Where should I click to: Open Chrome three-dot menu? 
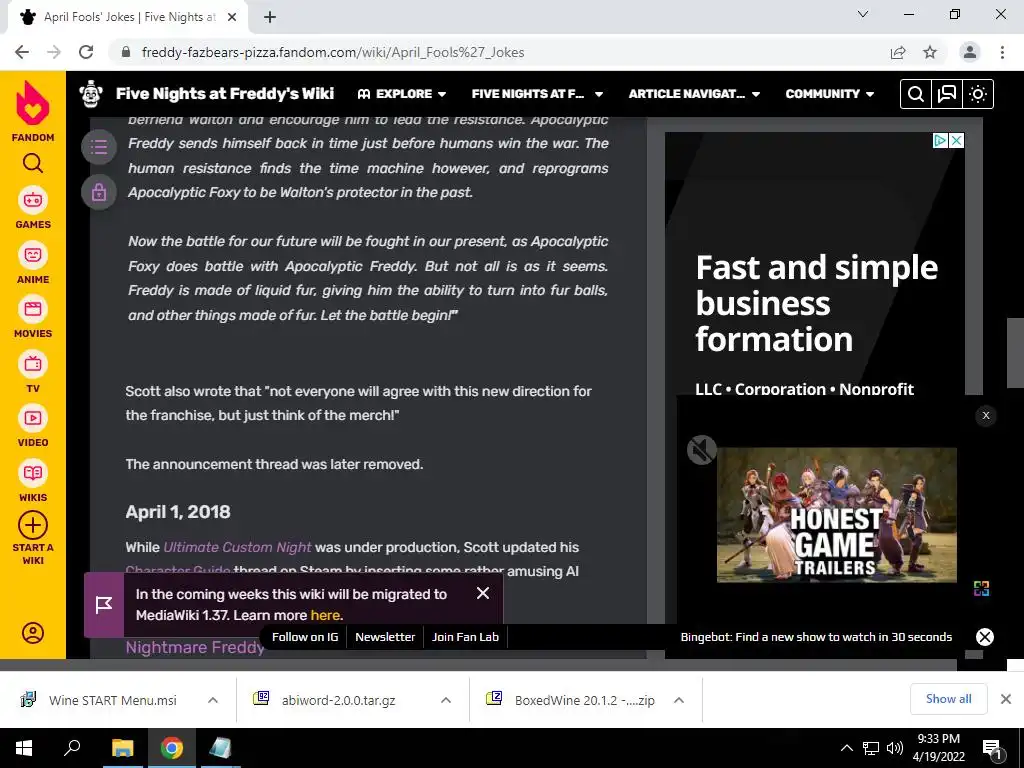pos(1002,52)
